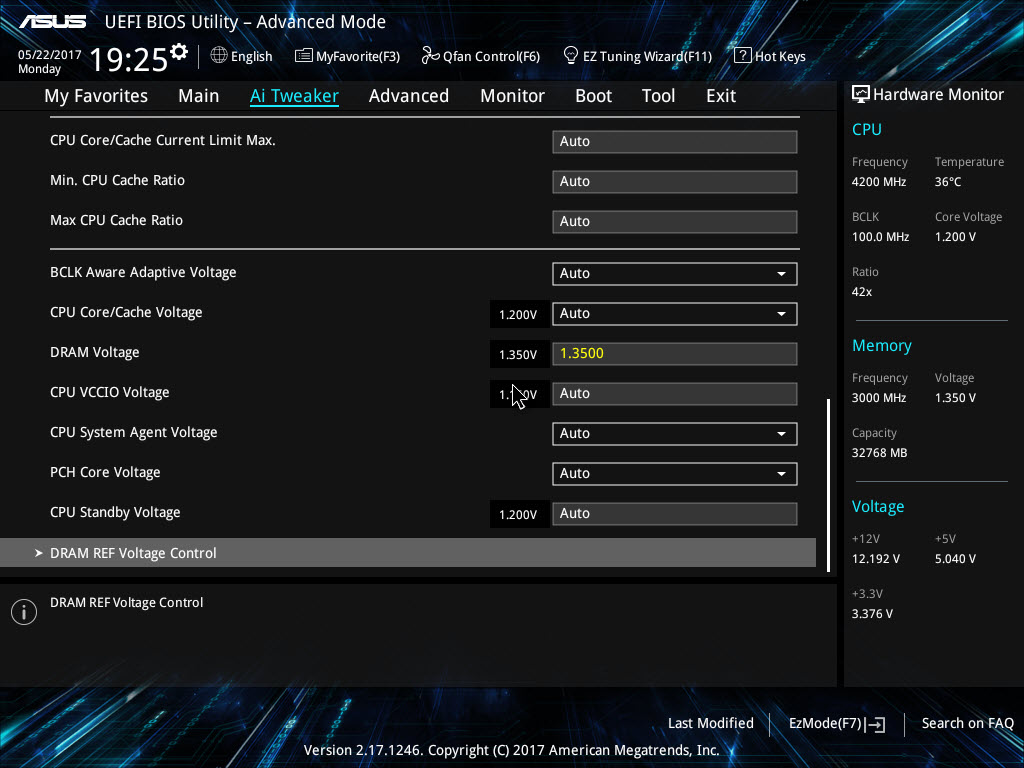Click the 3.376 V reading
Image resolution: width=1024 pixels, height=768 pixels.
872,614
